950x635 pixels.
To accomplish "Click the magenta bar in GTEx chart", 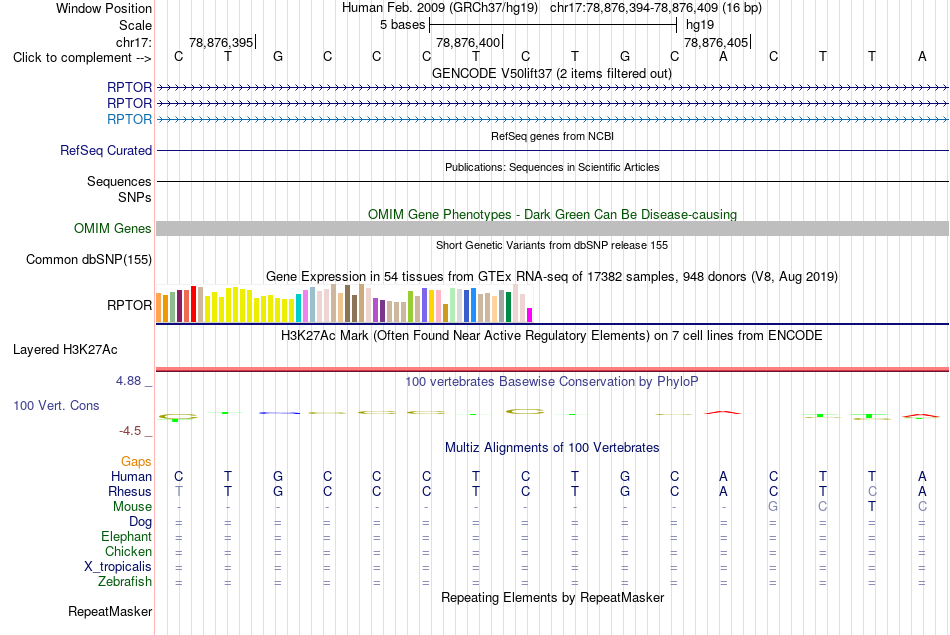I will pyautogui.click(x=530, y=315).
